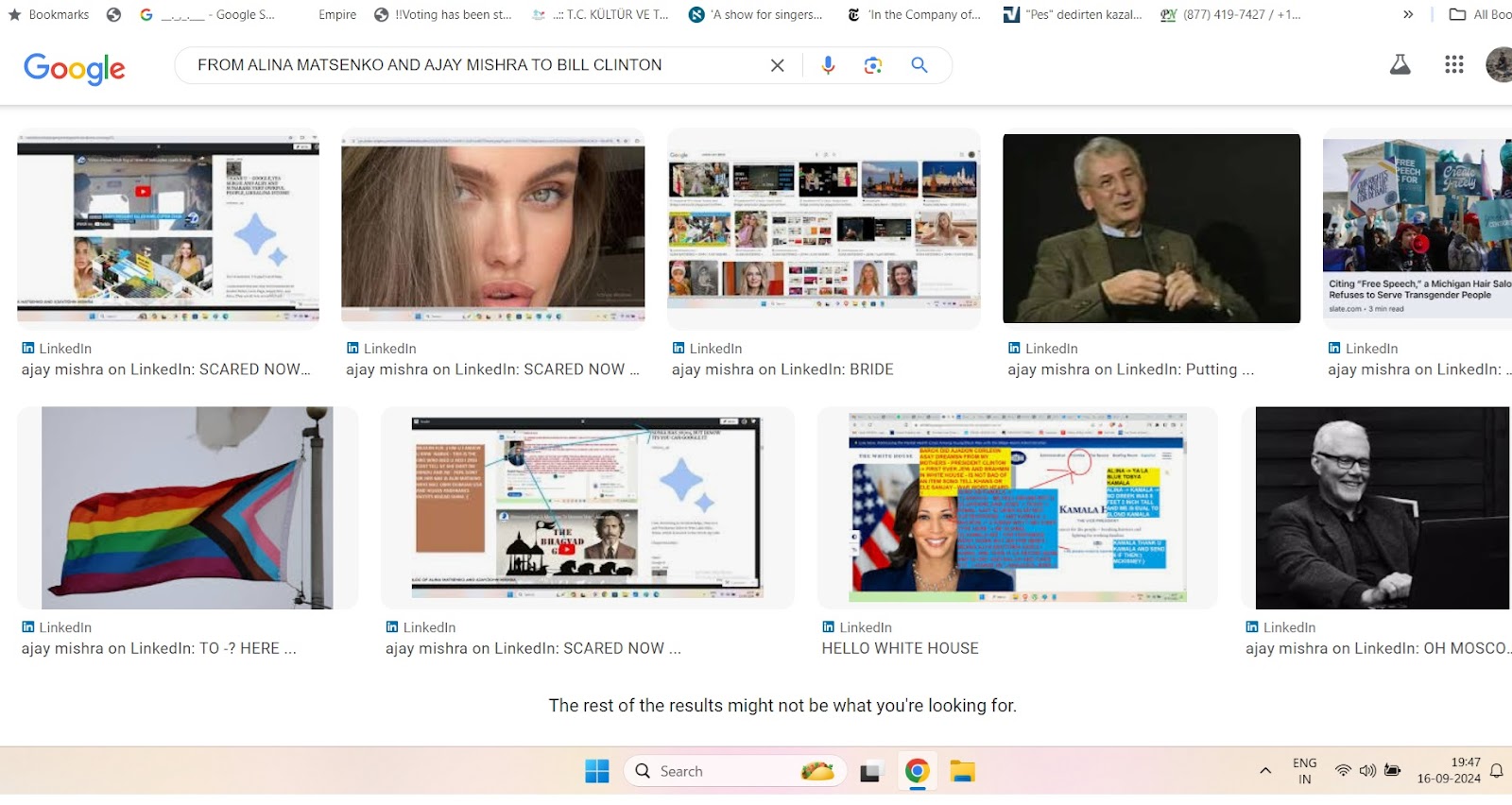The image size is (1512, 805).
Task: Click the magnifying glass search button
Action: [919, 65]
